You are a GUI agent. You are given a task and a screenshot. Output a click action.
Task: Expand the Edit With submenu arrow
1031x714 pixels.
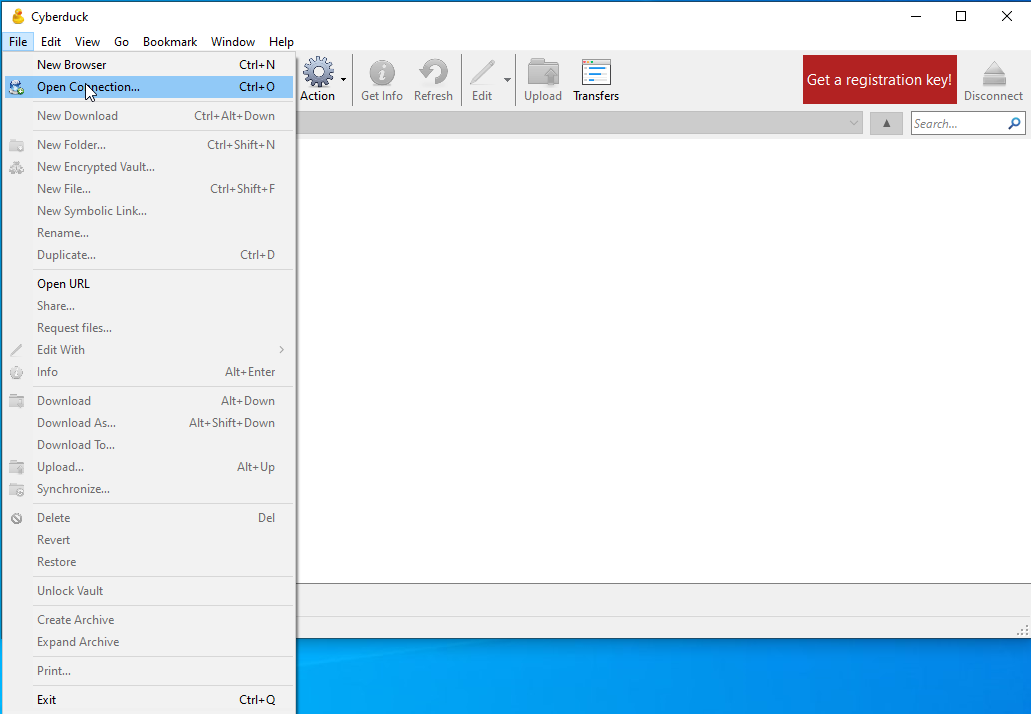pyautogui.click(x=281, y=350)
